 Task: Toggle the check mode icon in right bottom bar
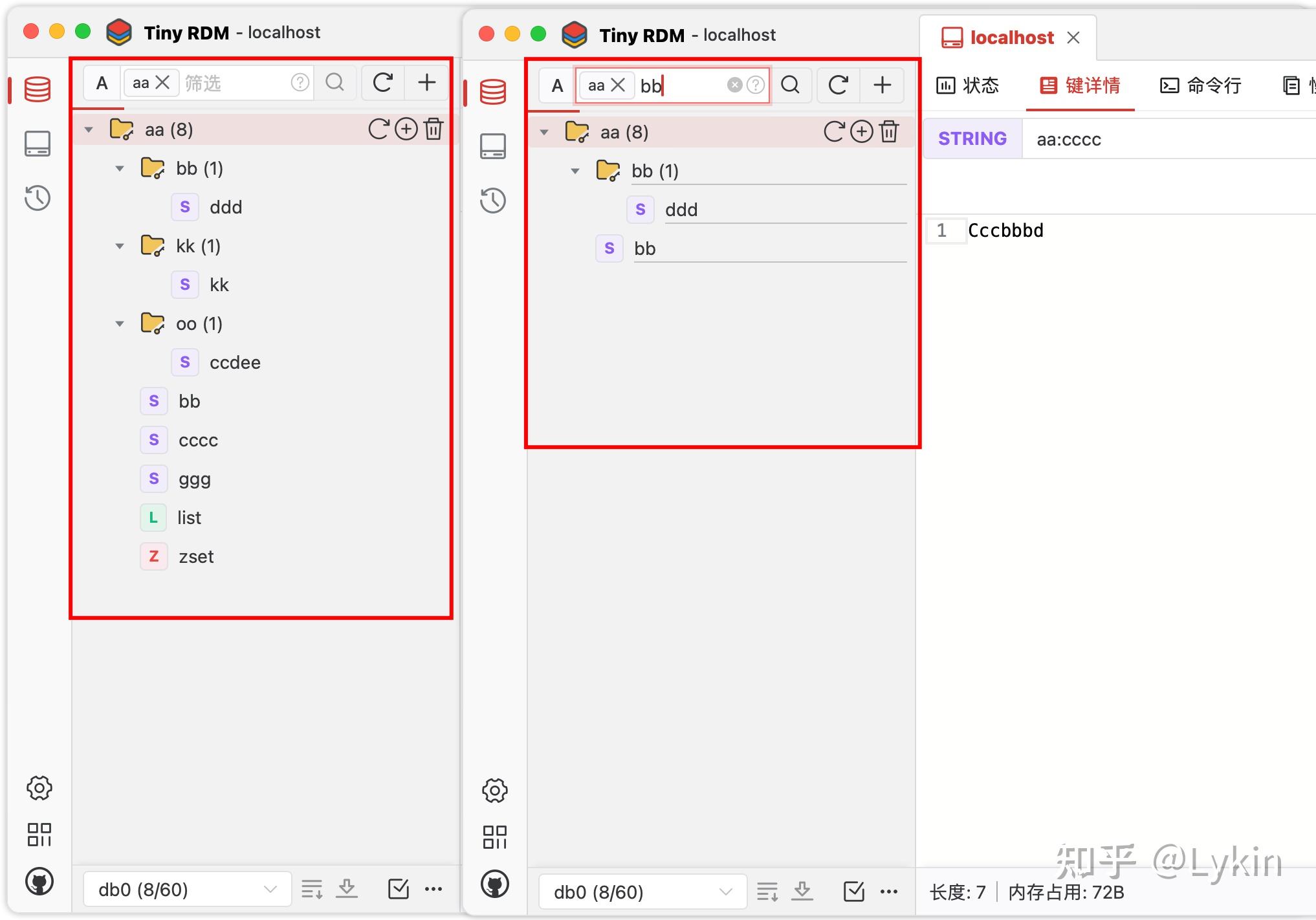pyautogui.click(x=853, y=892)
